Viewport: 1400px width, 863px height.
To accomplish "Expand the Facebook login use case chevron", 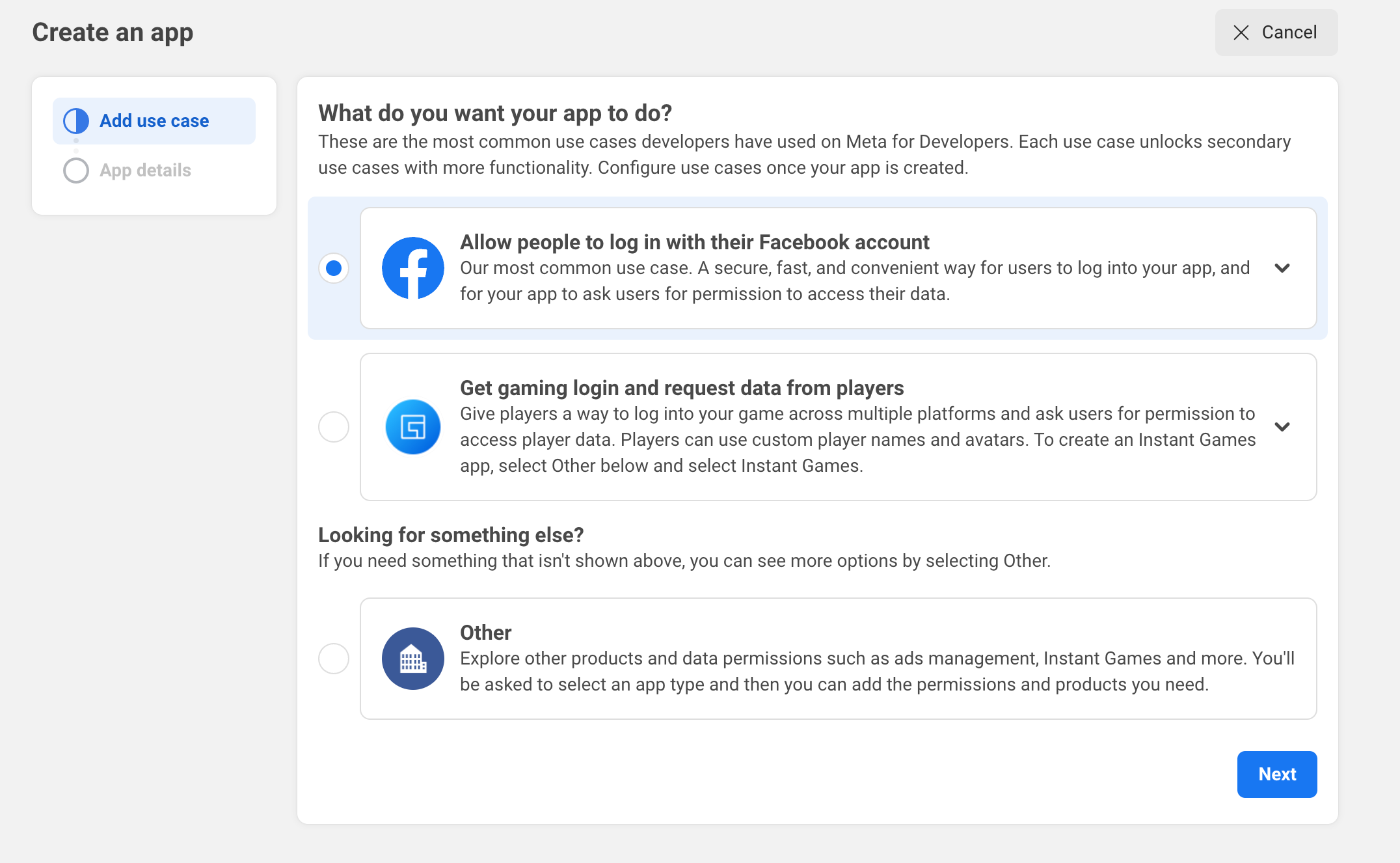I will (x=1282, y=268).
